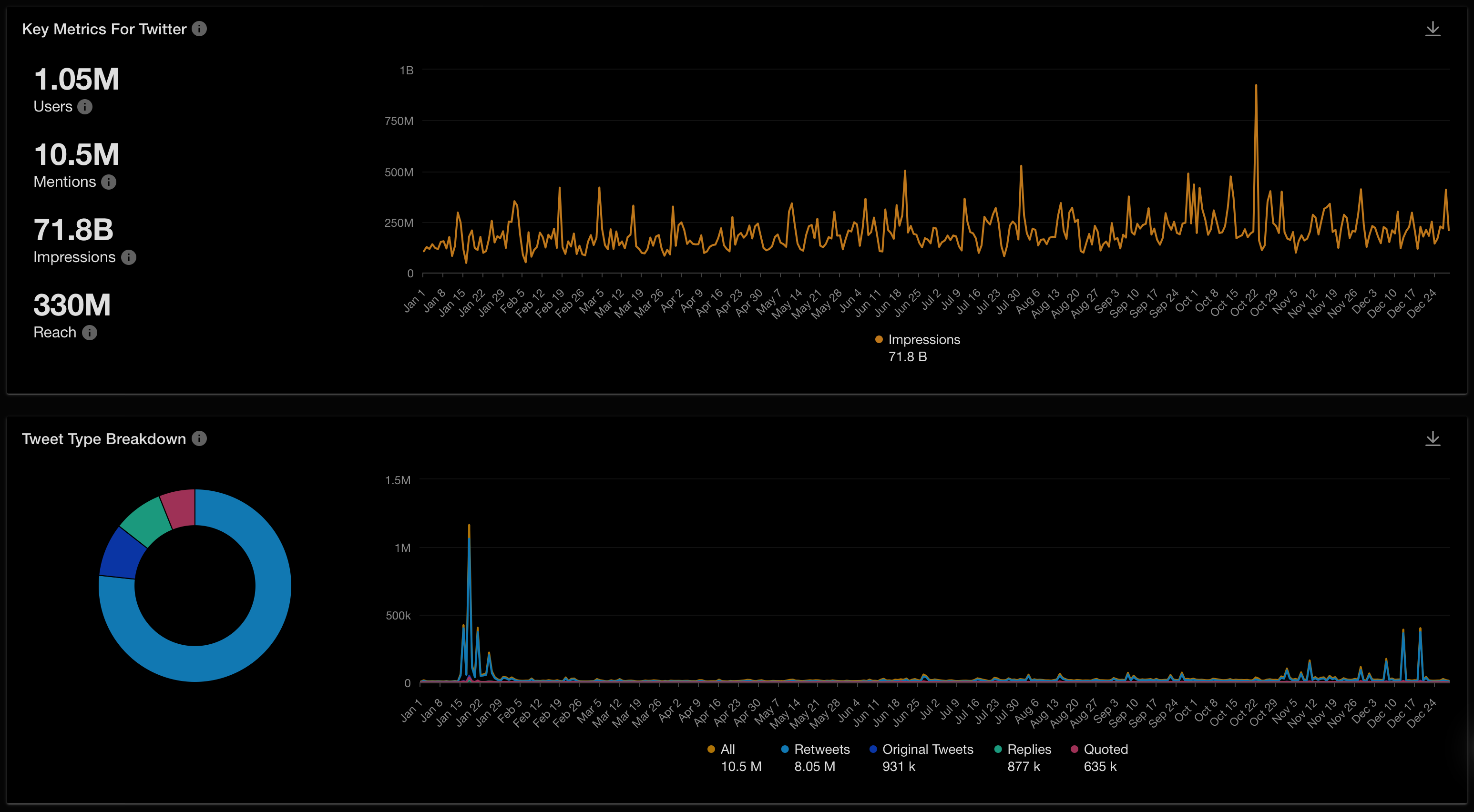
Task: Open info tooltip for "Tweet Type Breakdown"
Action: [199, 438]
